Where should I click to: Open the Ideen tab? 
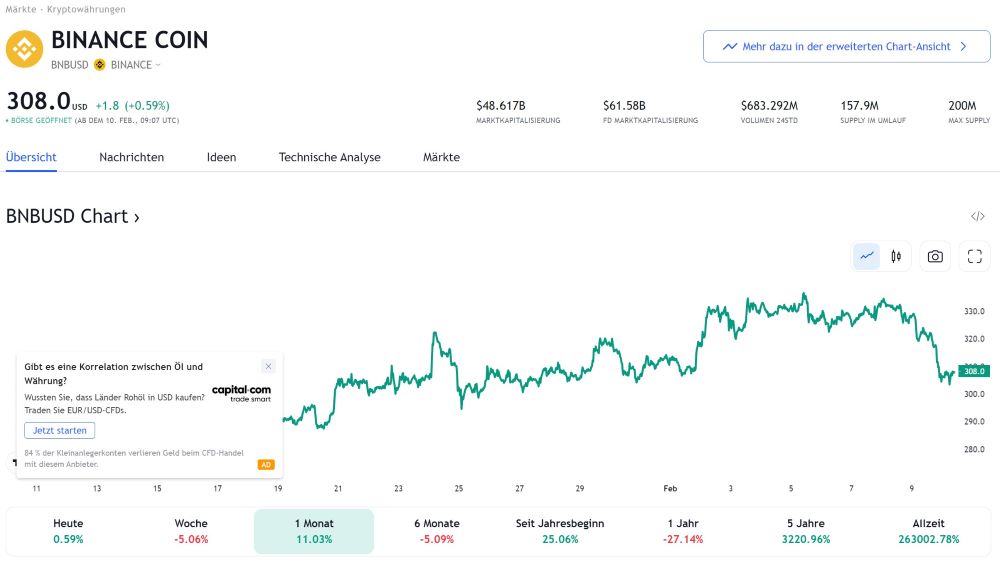pyautogui.click(x=221, y=157)
